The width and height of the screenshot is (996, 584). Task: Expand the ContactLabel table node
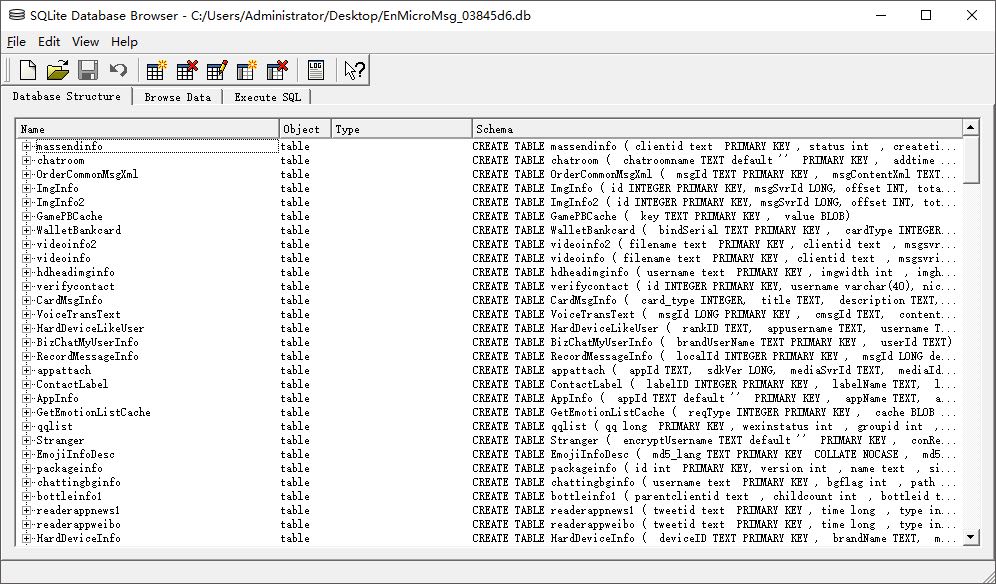click(27, 384)
